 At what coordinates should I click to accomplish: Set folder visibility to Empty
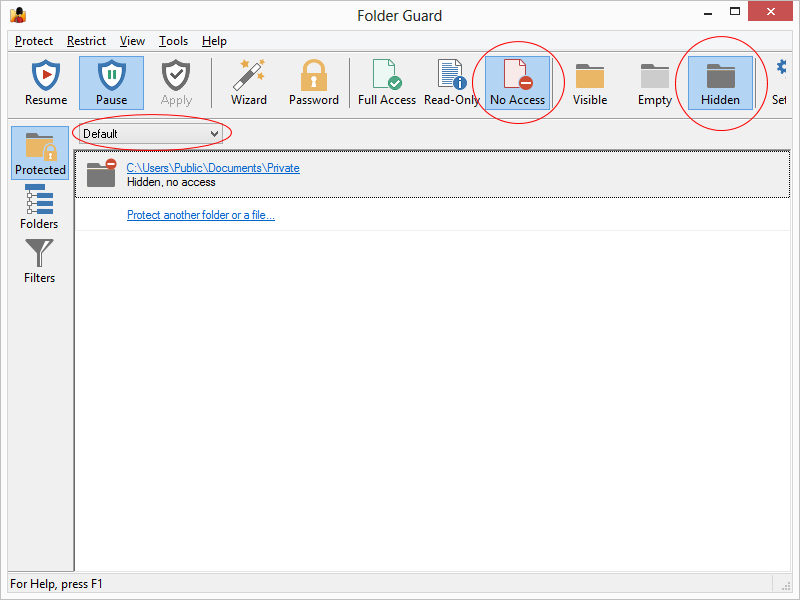pos(655,82)
